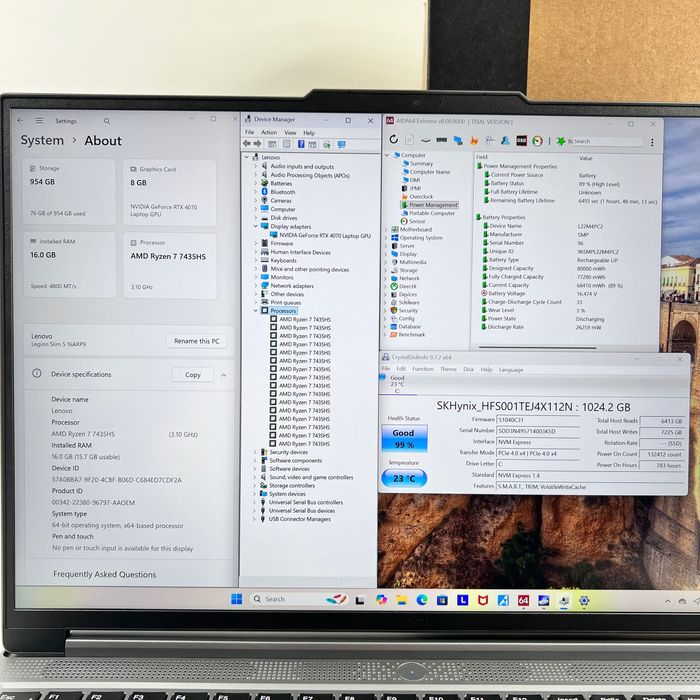Open Microsoft Edge from taskbar
This screenshot has height=700, width=700.
[422, 600]
